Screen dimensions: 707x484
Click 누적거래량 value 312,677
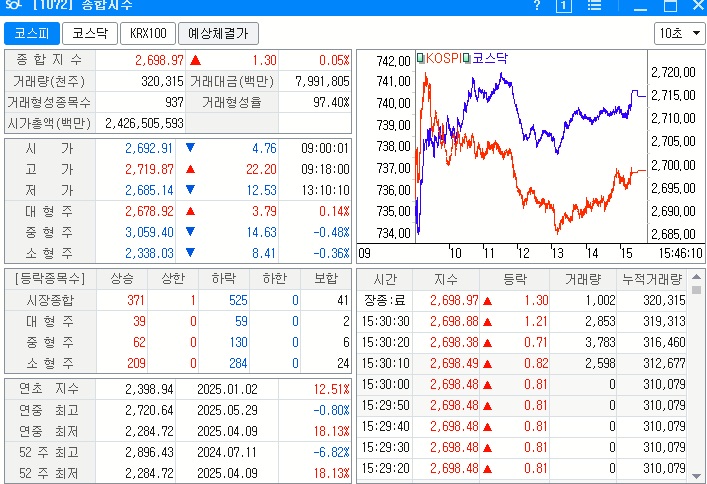pyautogui.click(x=664, y=363)
